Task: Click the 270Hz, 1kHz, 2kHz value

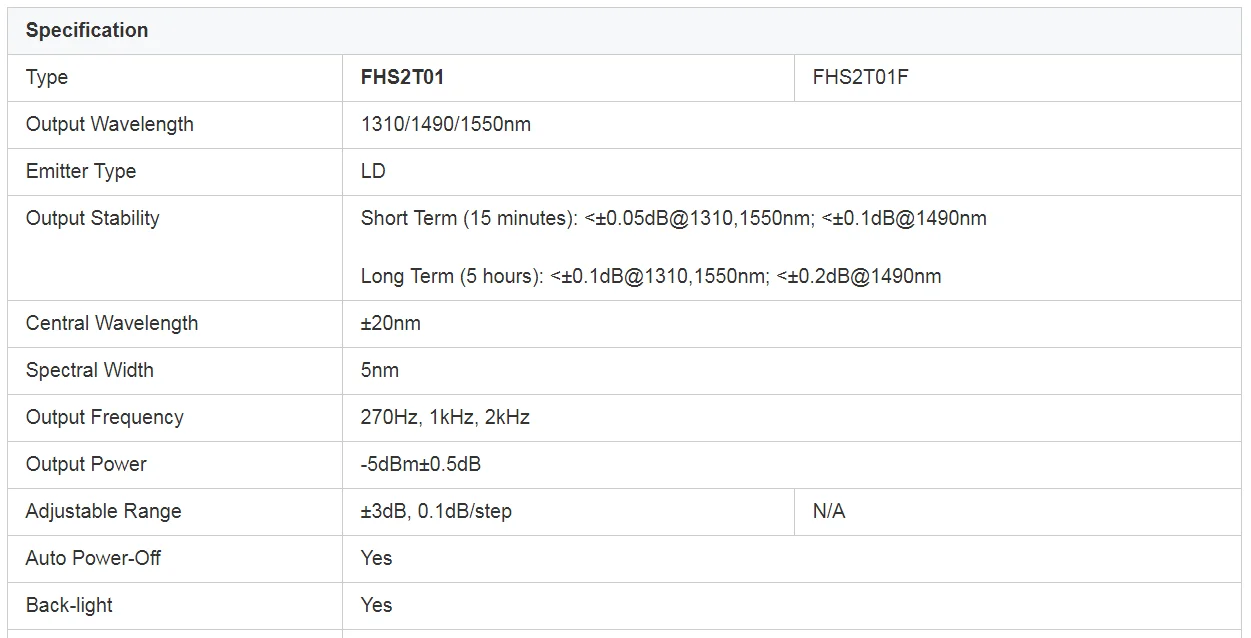Action: coord(445,417)
